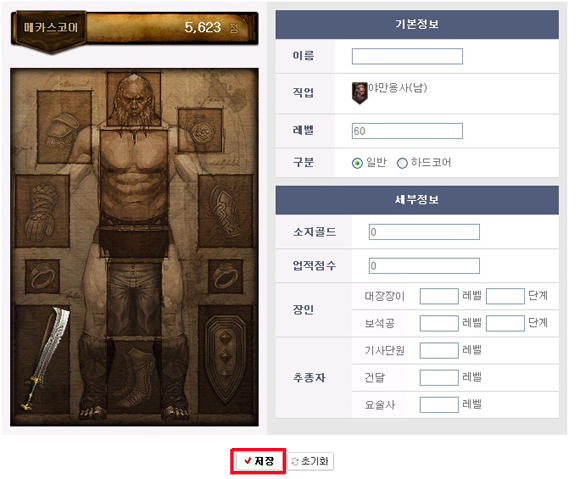Click the 대장장이 level input field
Screen dimensions: 580x479
(439, 296)
